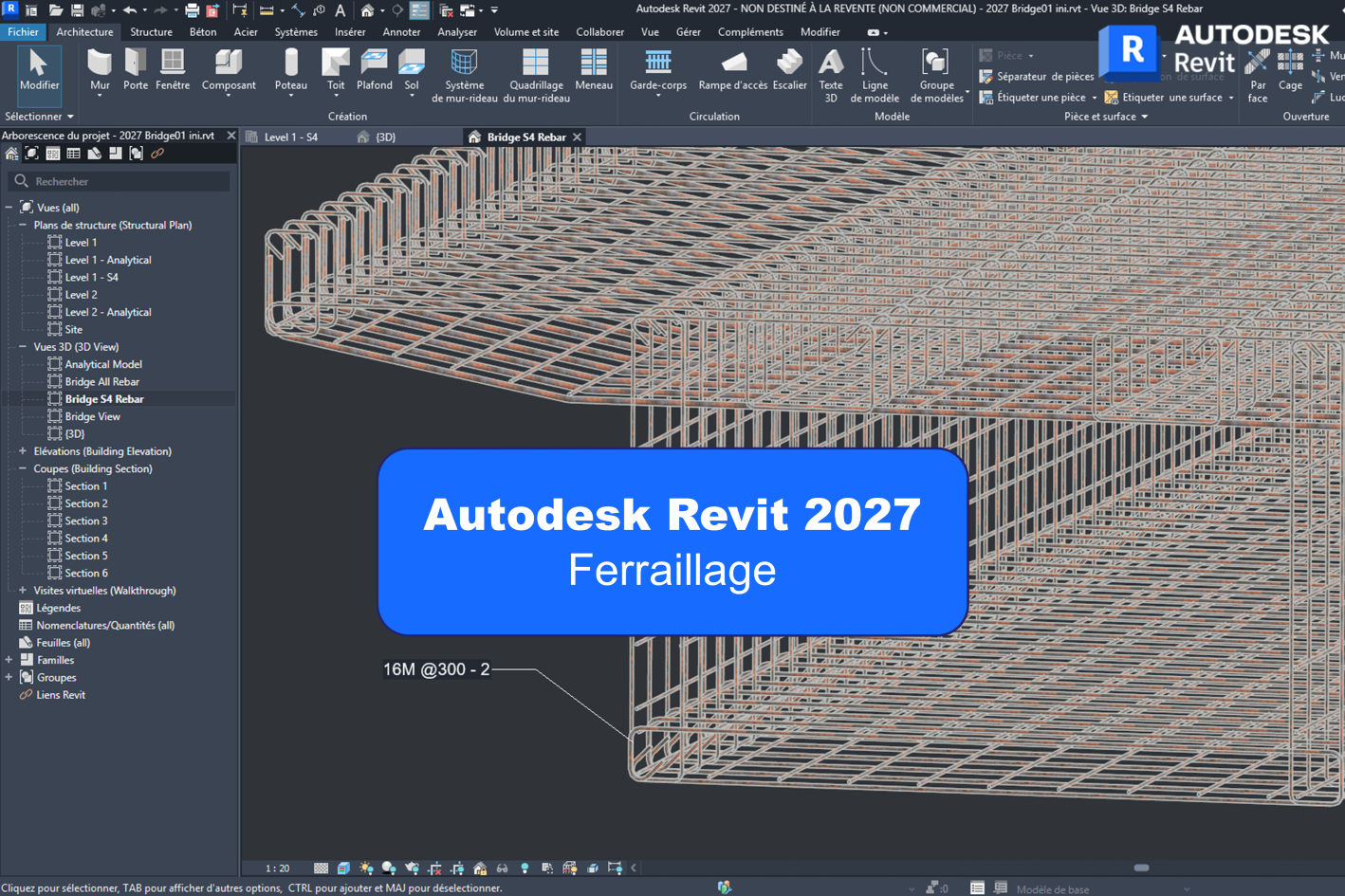Image resolution: width=1345 pixels, height=896 pixels.
Task: Click the Rechercher search field
Action: (123, 181)
